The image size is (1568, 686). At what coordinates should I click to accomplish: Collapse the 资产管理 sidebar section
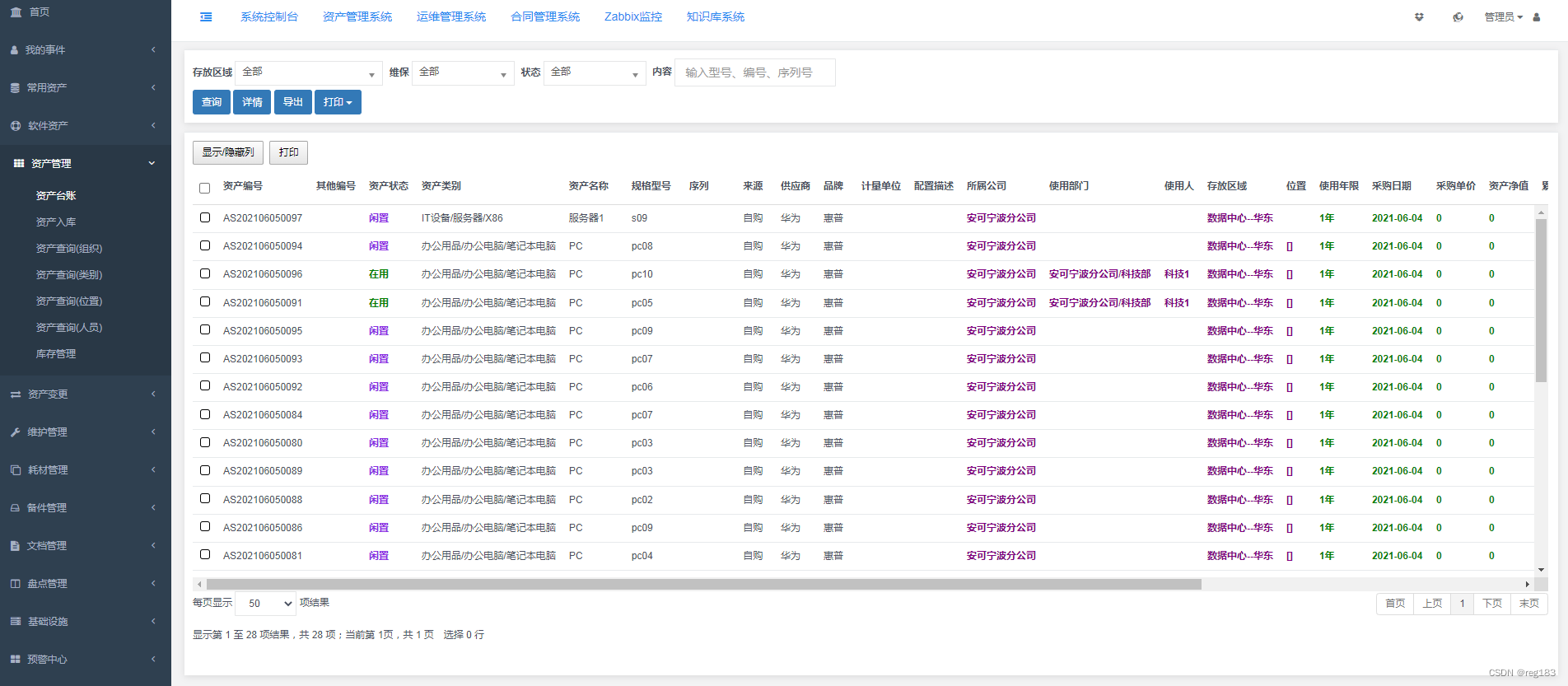pos(86,164)
